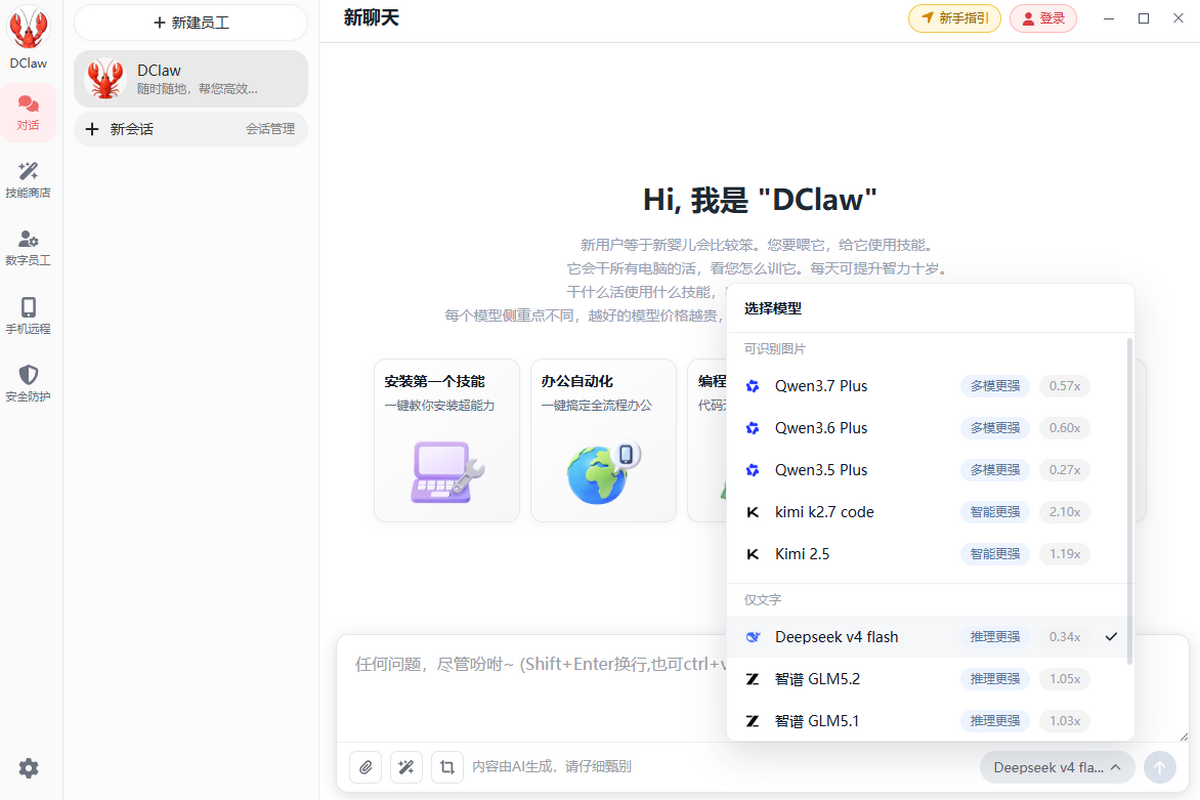Click the globe illustration in 办公自动化 card
This screenshot has width=1200, height=800.
(x=603, y=472)
